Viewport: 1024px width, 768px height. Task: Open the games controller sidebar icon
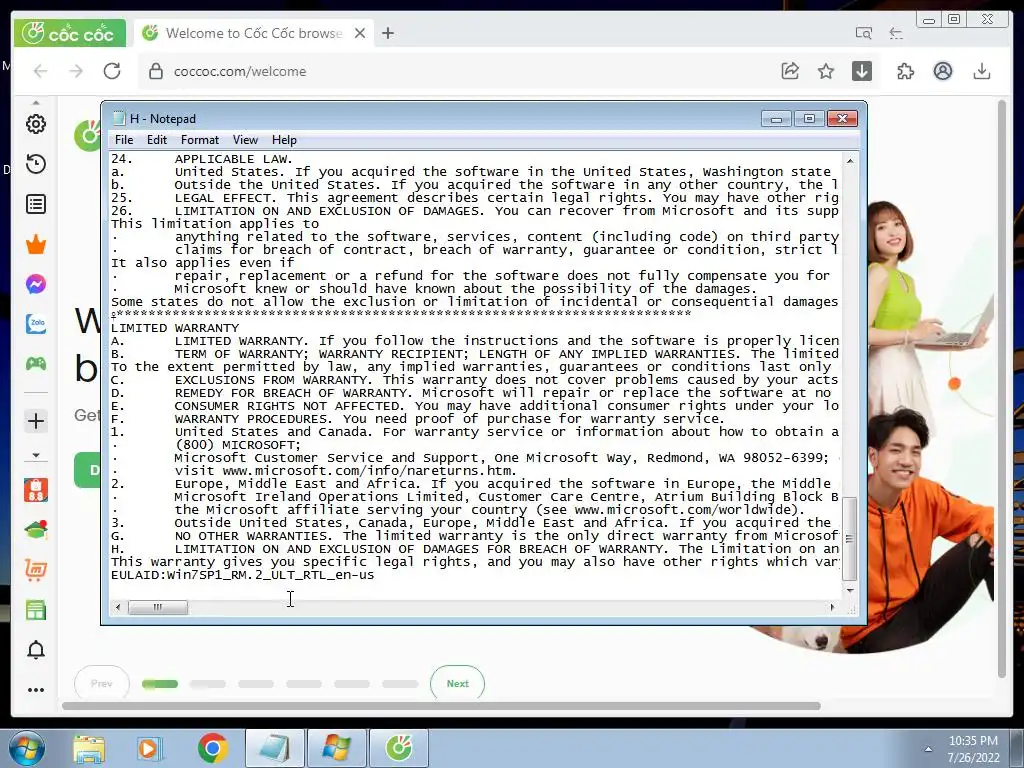[36, 364]
